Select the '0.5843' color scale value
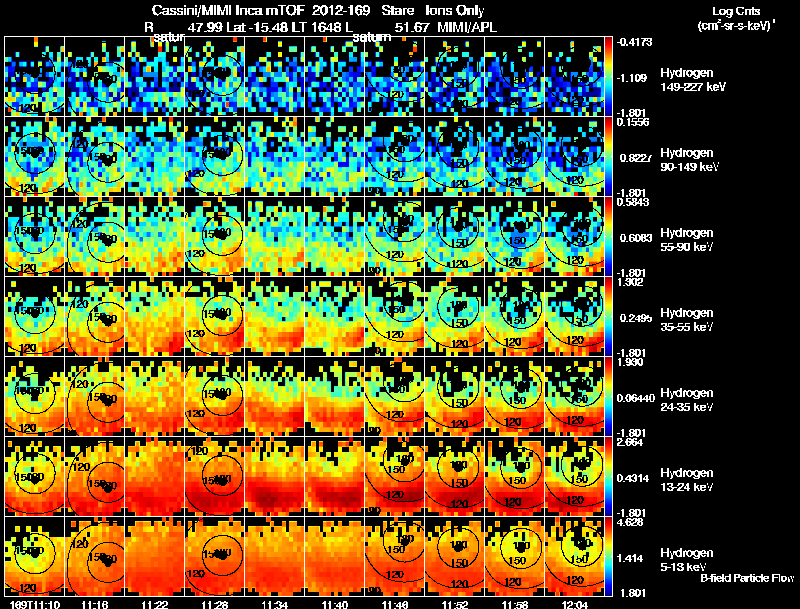This screenshot has width=800, height=609. [x=633, y=202]
